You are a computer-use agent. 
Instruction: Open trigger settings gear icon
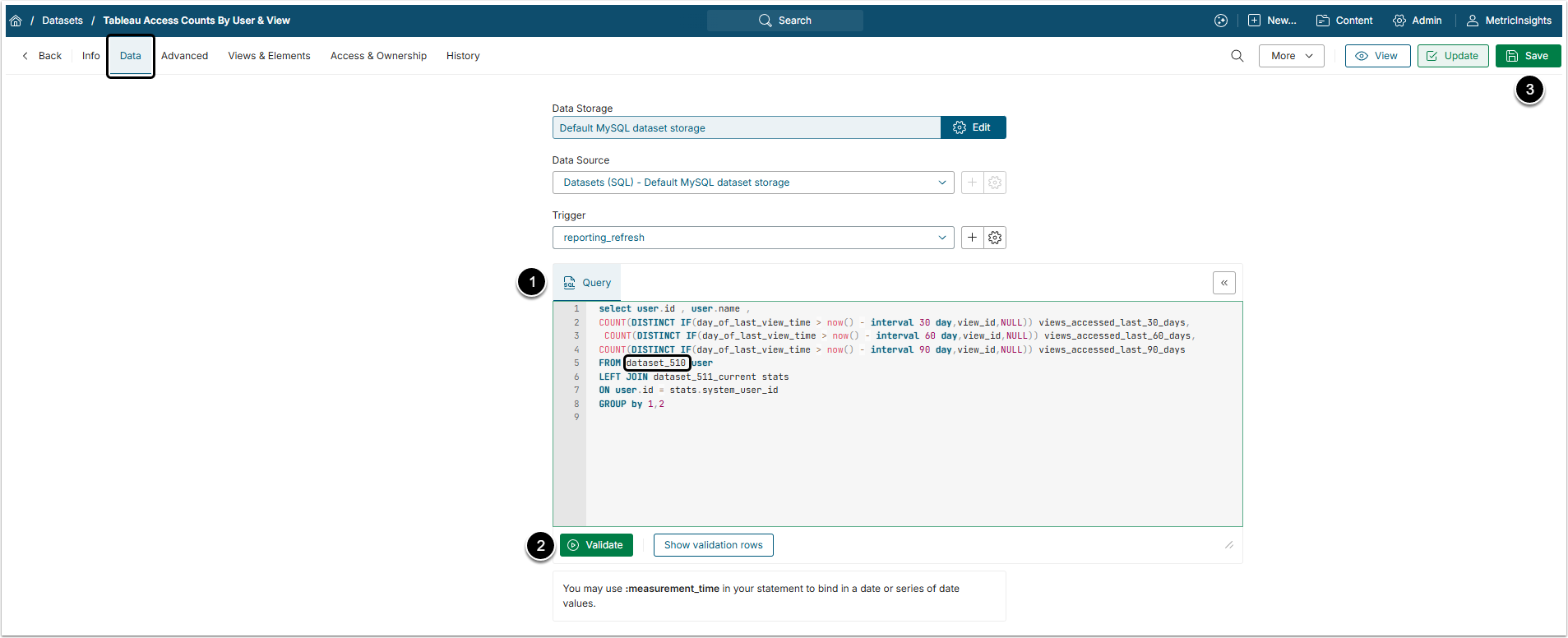[x=995, y=238]
